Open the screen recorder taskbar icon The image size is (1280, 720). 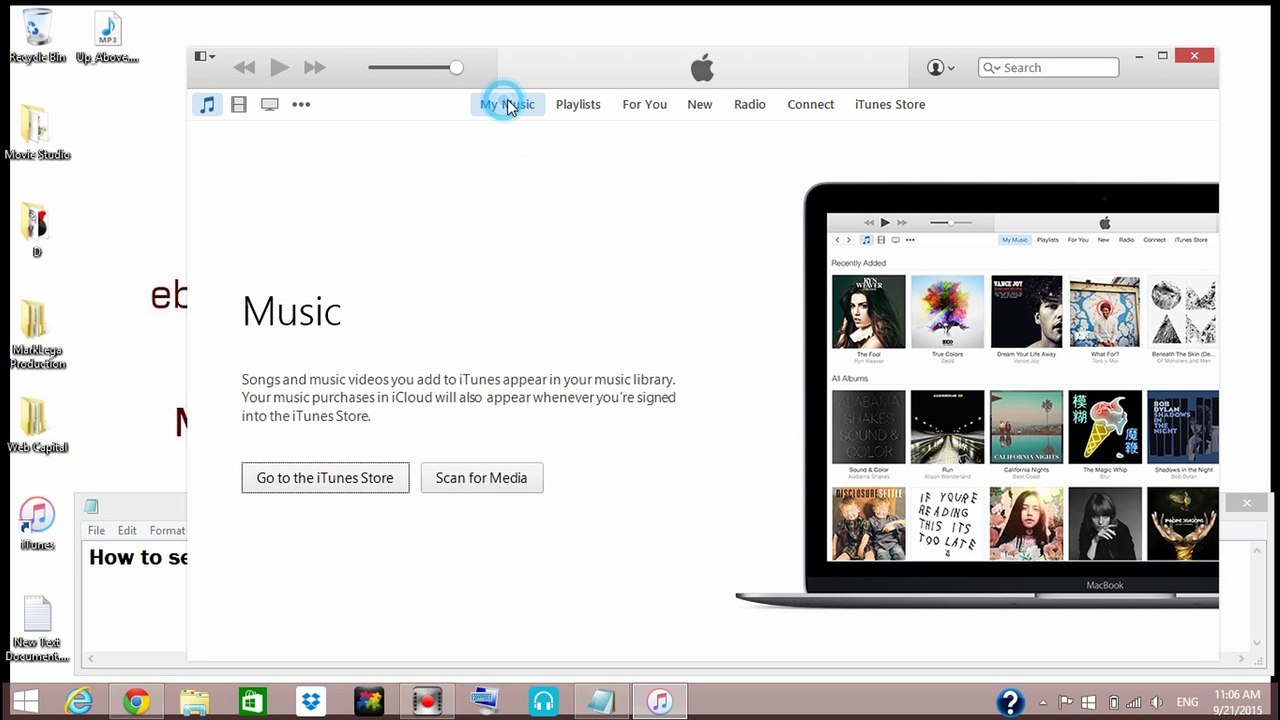coord(427,702)
